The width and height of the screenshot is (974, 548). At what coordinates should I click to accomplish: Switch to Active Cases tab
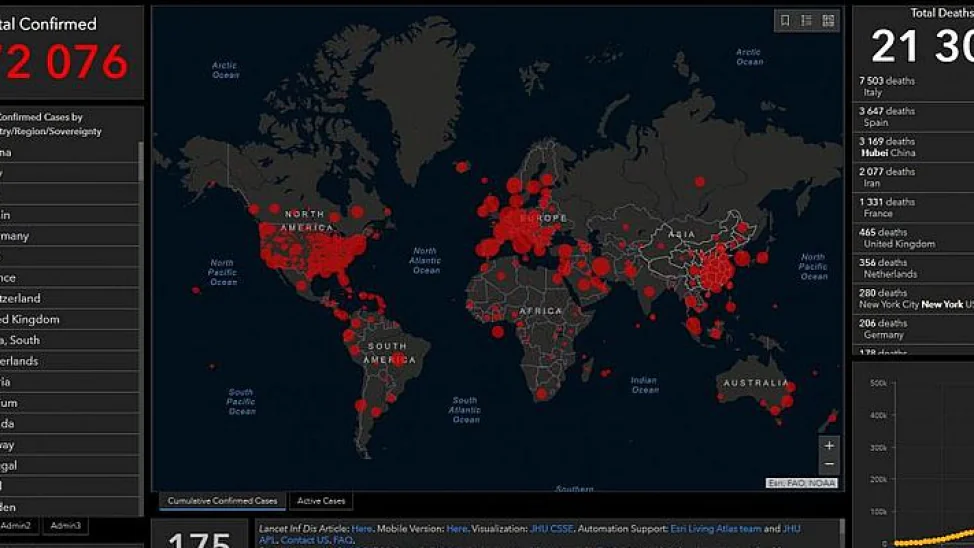pos(321,501)
